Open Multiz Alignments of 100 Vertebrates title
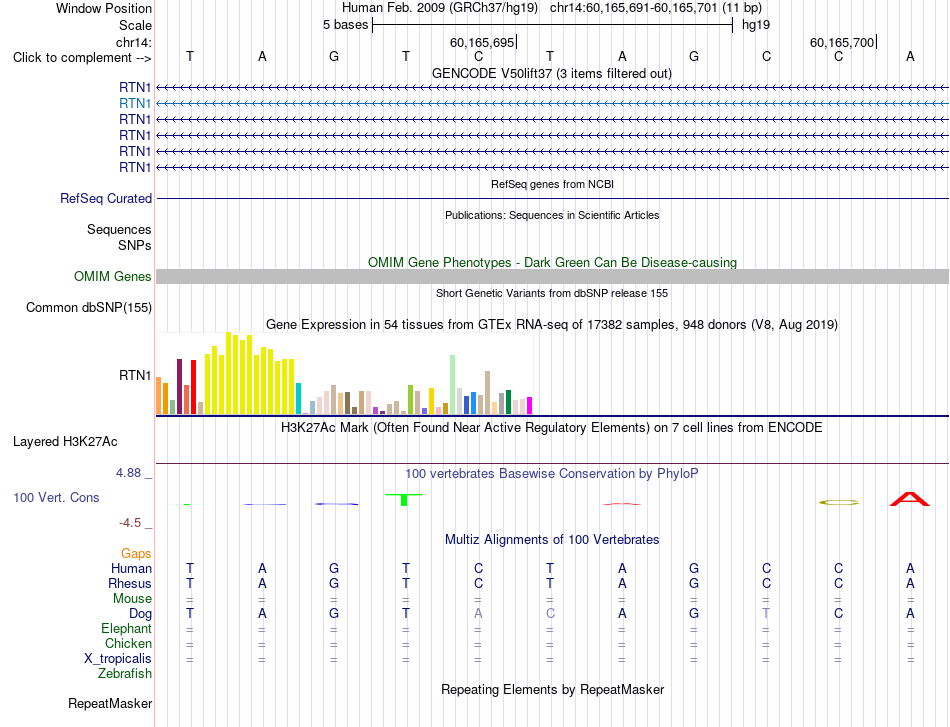Screen dimensions: 950x727 coord(552,540)
